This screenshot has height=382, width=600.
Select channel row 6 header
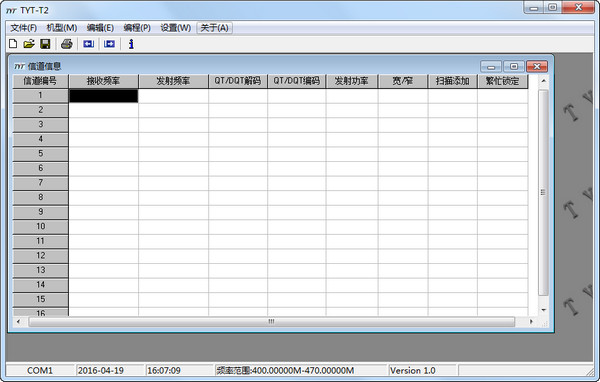pyautogui.click(x=40, y=168)
